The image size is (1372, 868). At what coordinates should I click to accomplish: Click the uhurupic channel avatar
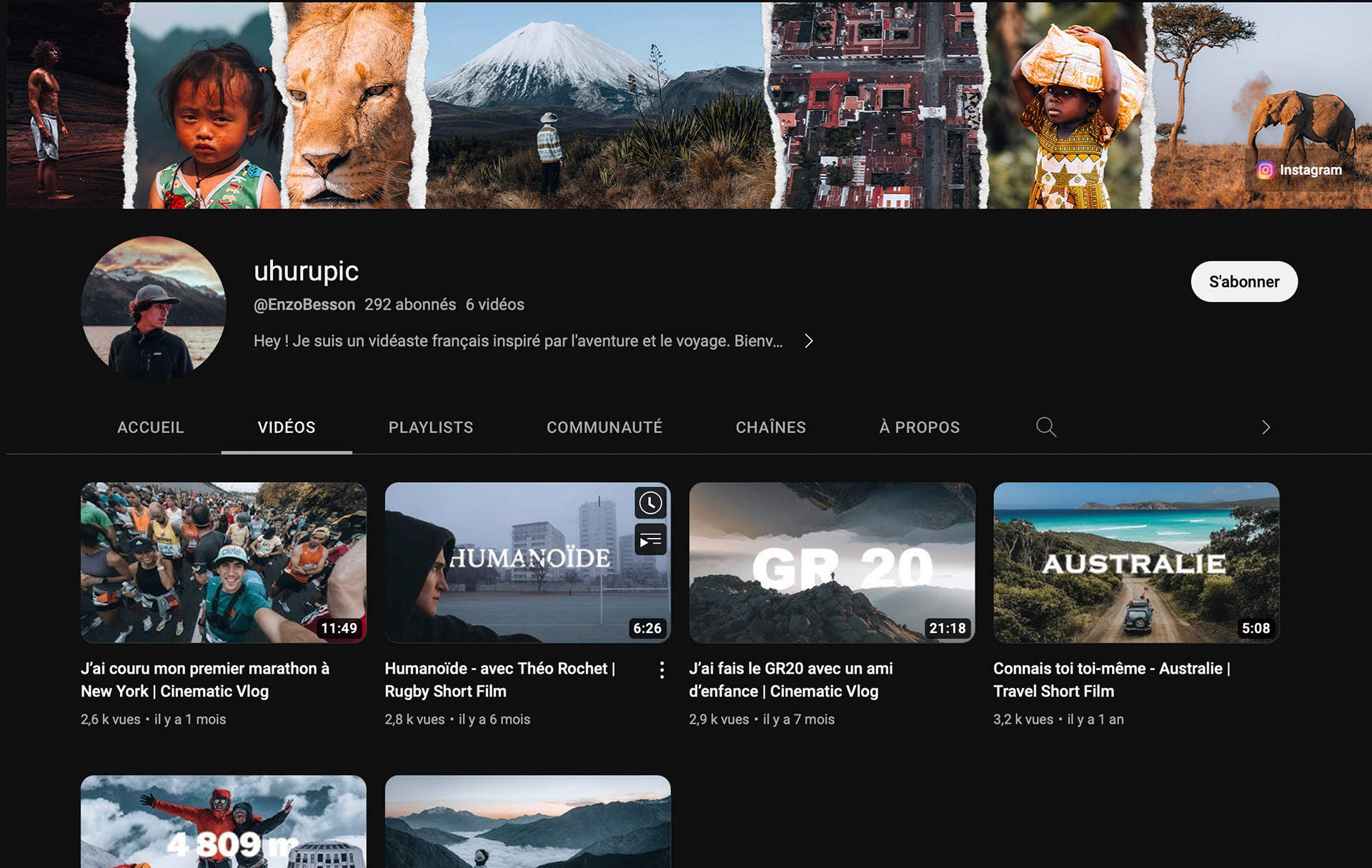click(154, 308)
